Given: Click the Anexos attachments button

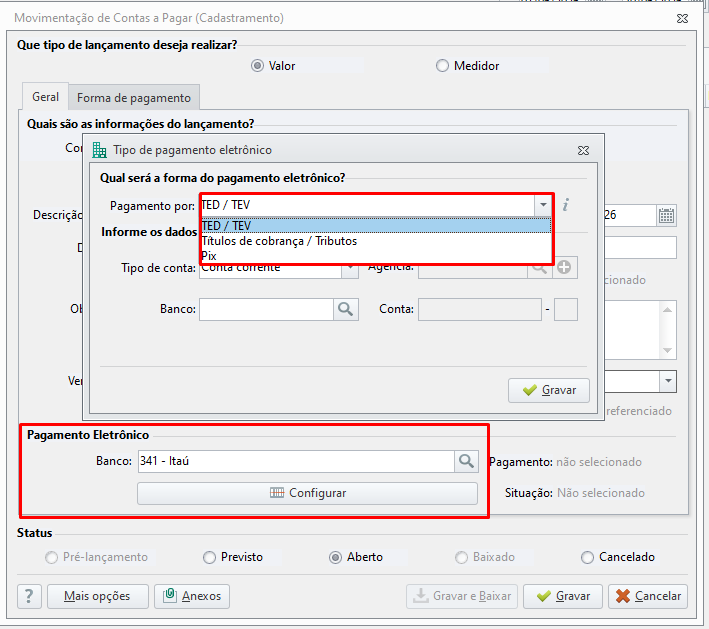Looking at the screenshot, I should coord(192,596).
